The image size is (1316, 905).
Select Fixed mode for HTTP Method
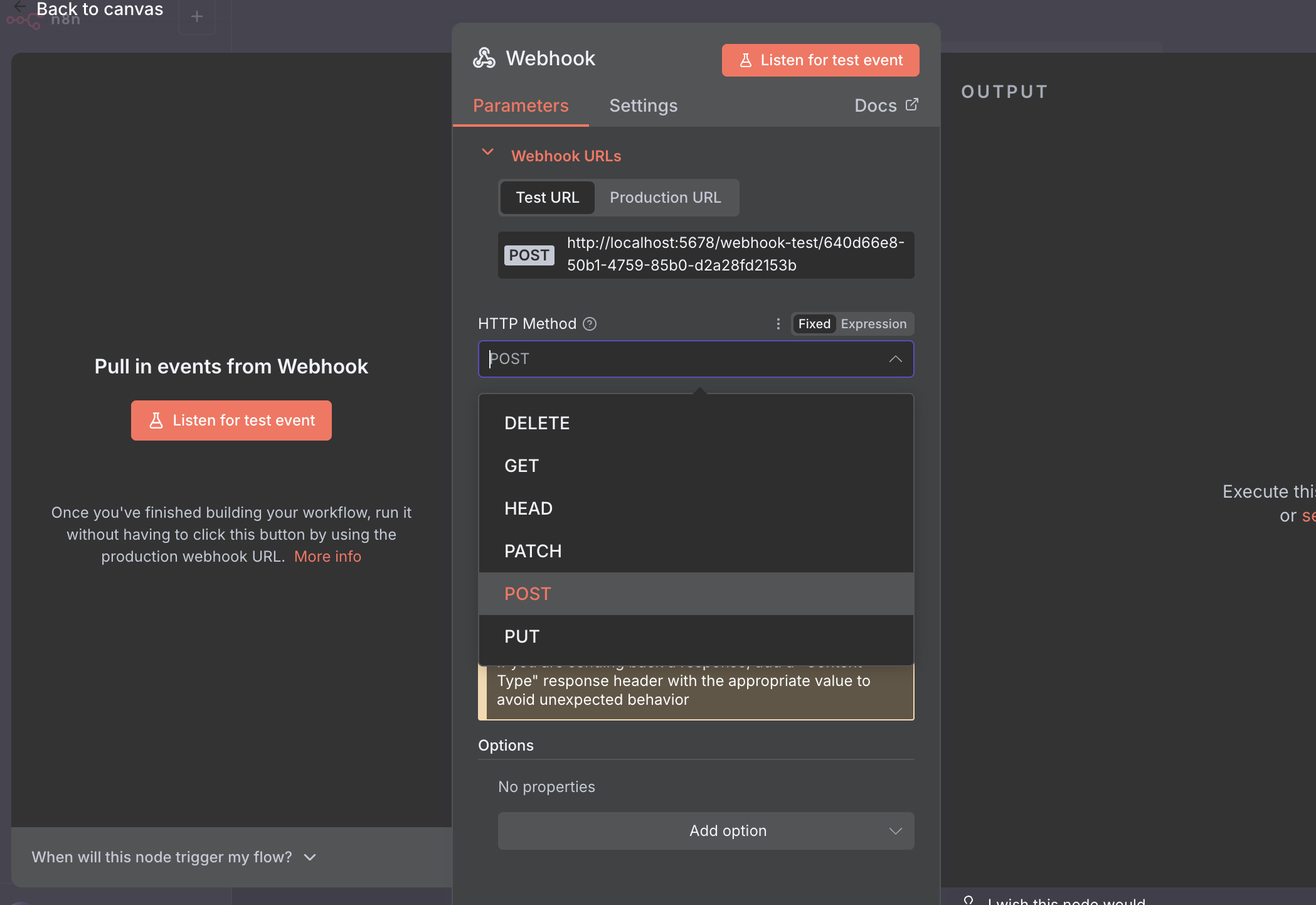[814, 324]
